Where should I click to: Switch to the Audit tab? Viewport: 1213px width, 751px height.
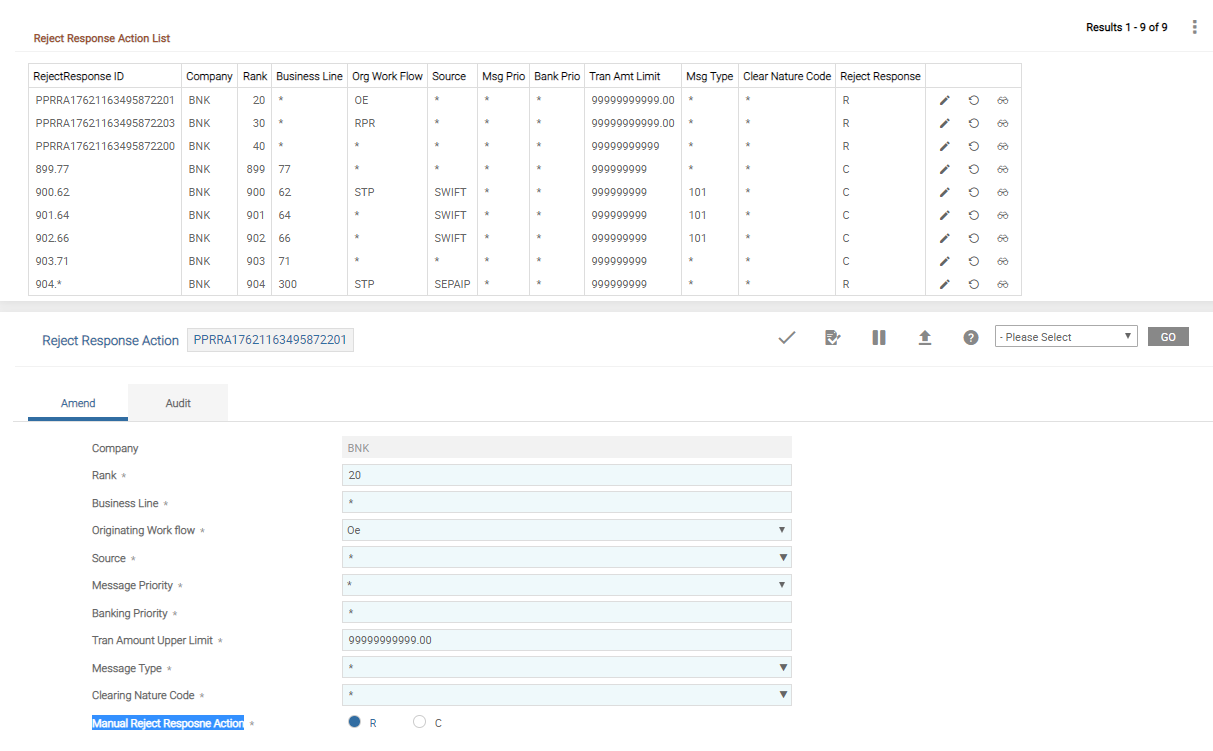point(178,403)
